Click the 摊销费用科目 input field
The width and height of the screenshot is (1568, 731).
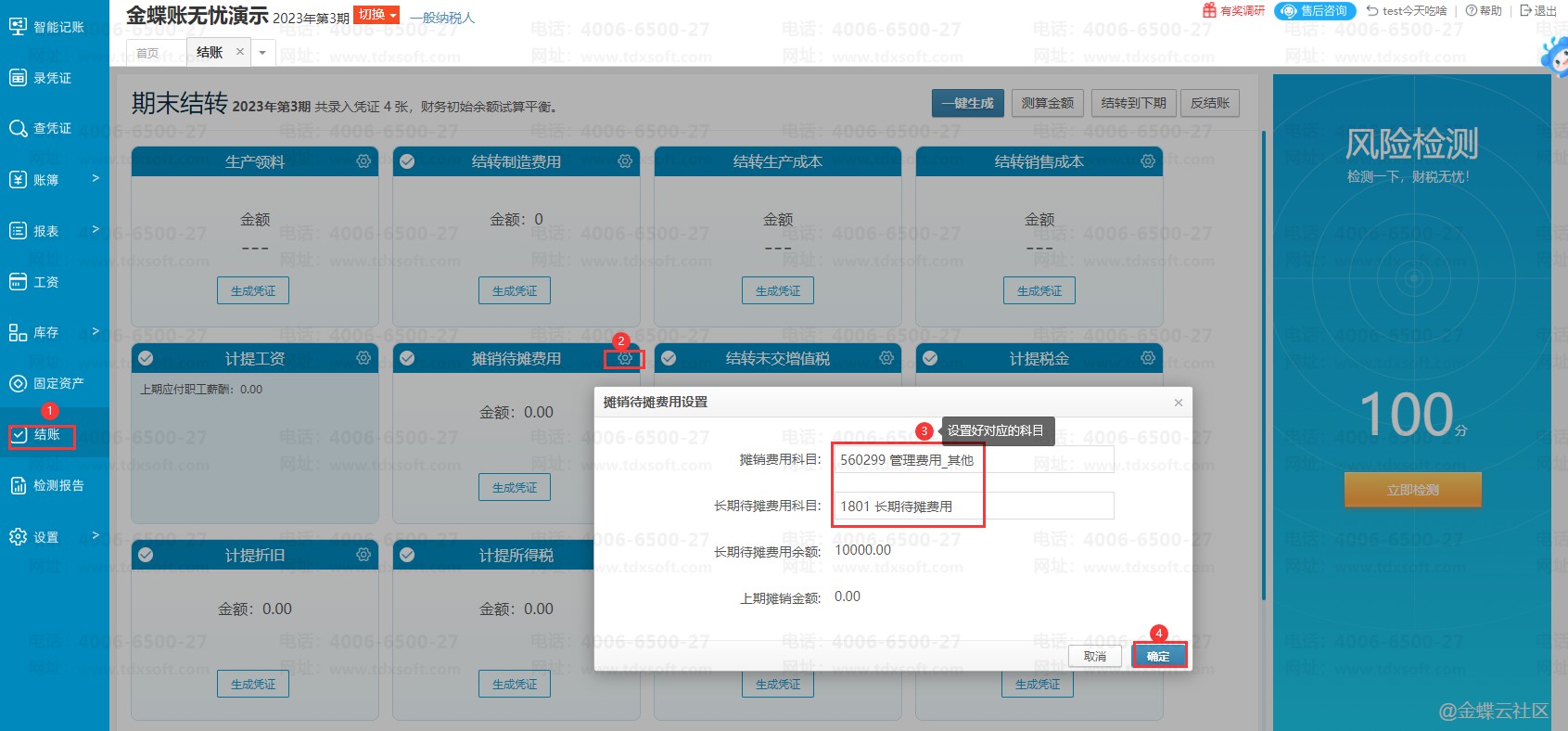974,459
